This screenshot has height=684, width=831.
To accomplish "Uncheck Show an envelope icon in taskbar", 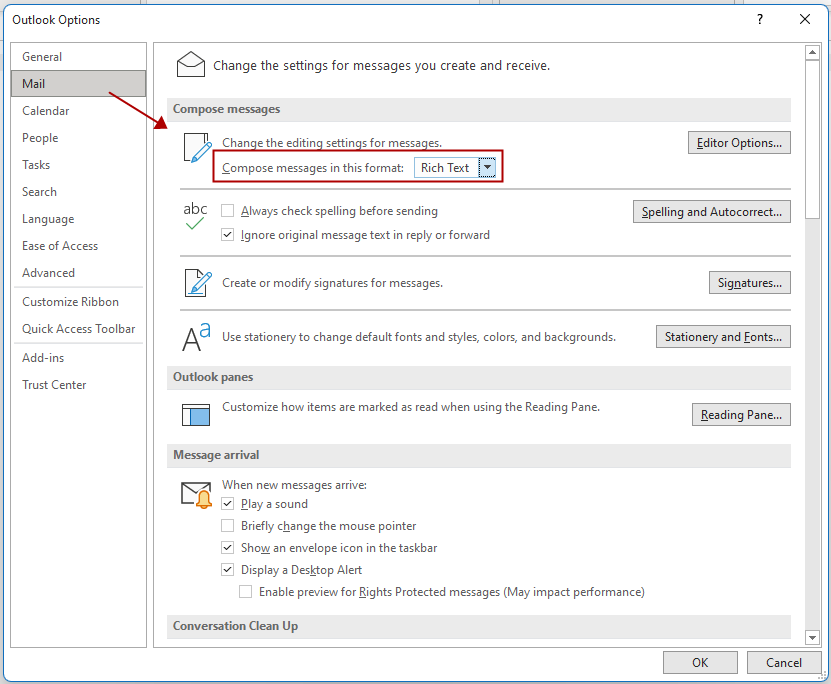I will (x=227, y=547).
